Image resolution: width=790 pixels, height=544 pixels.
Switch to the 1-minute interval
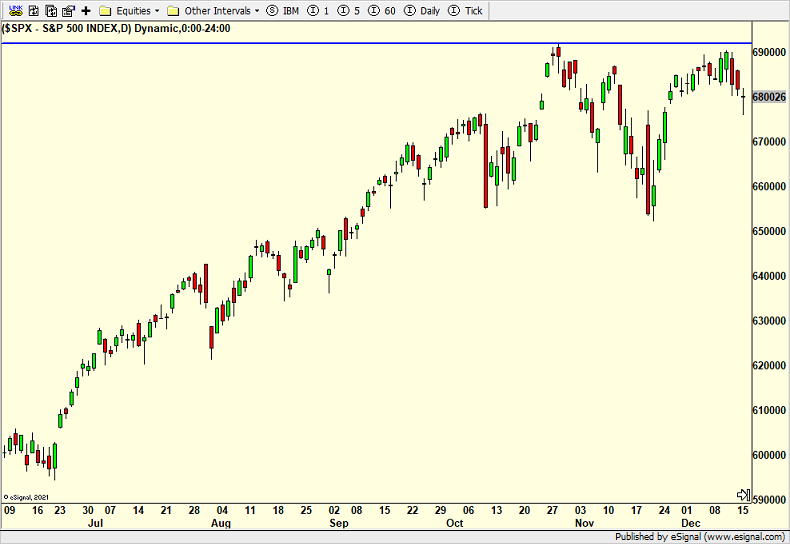(318, 11)
